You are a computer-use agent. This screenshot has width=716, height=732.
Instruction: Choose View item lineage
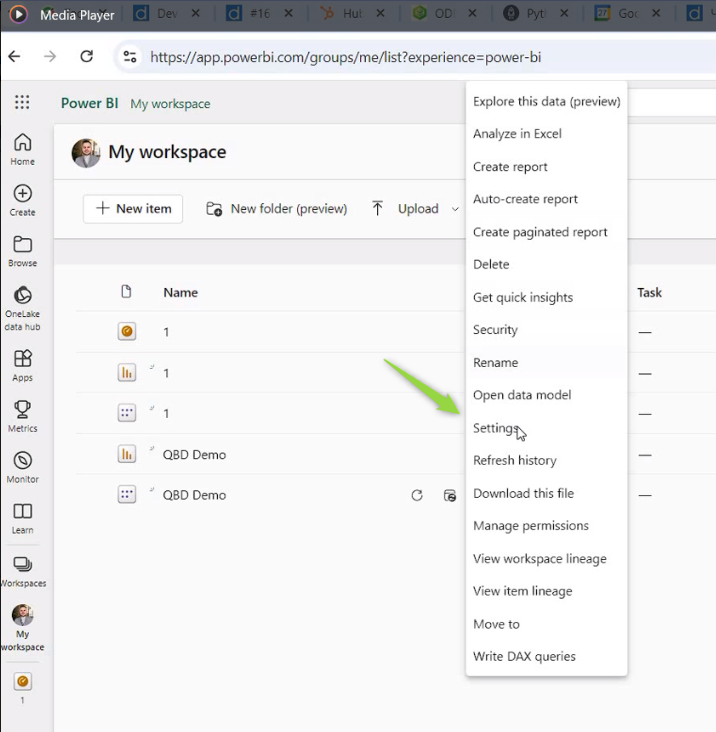point(547,591)
